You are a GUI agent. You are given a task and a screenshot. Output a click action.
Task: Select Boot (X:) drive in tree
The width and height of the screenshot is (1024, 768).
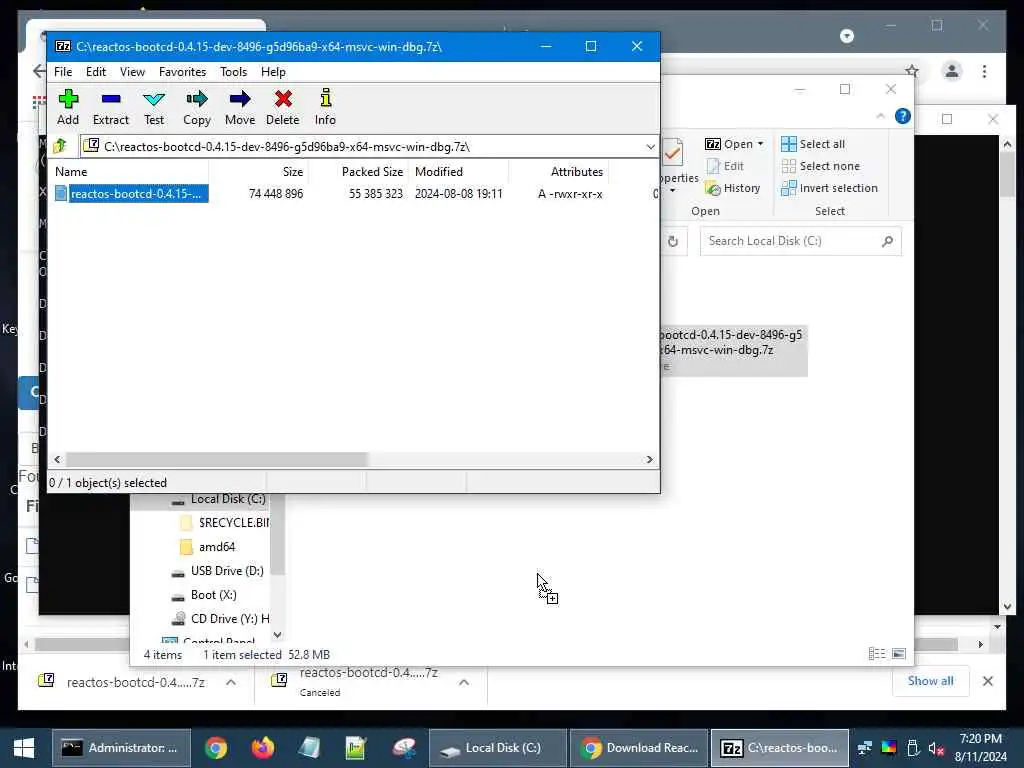coord(204,595)
